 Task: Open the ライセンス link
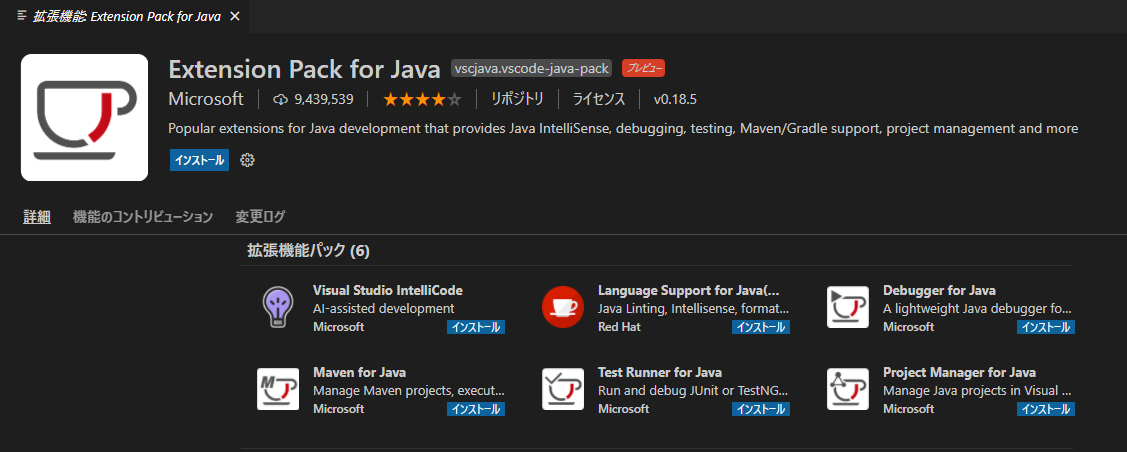[x=599, y=99]
